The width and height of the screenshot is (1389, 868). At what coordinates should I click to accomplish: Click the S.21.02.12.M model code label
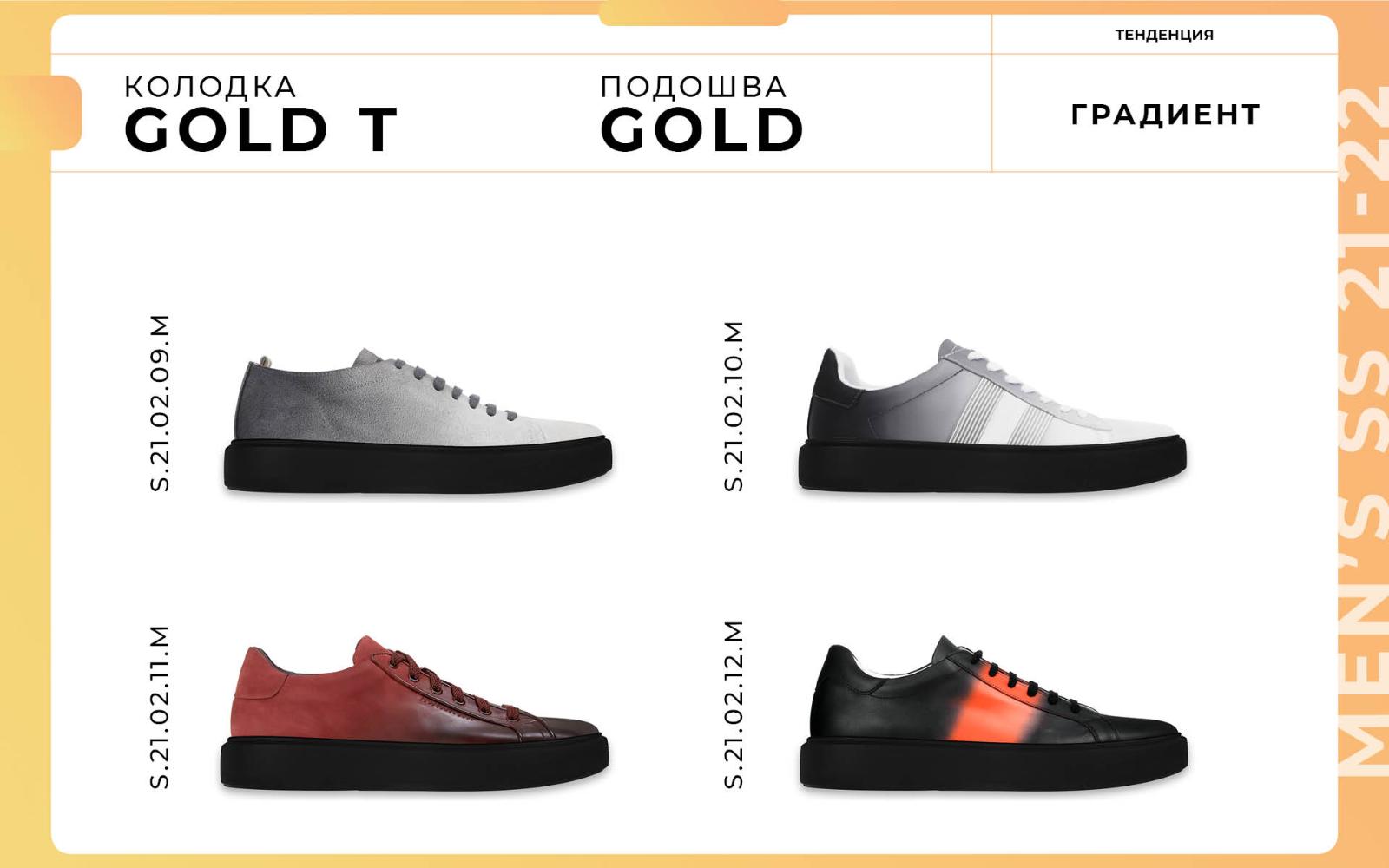point(734,705)
